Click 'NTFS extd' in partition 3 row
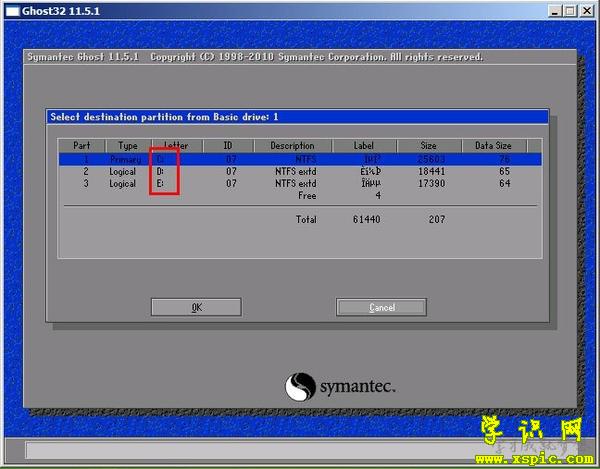The height and width of the screenshot is (469, 600). [296, 184]
